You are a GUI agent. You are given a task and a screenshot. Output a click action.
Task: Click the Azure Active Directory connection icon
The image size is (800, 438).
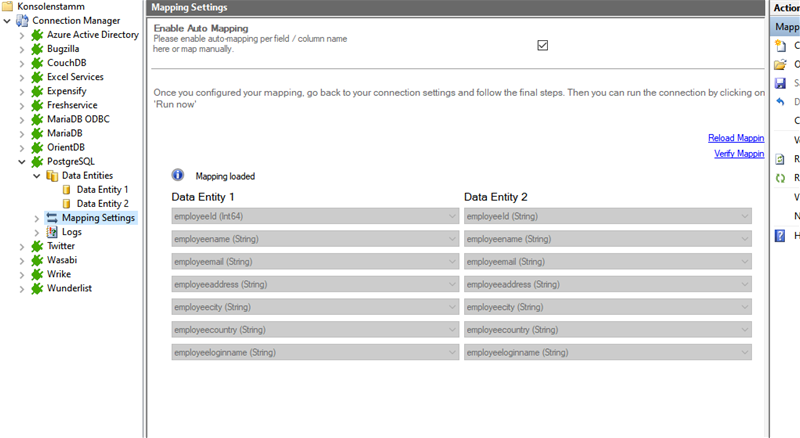[x=38, y=35]
